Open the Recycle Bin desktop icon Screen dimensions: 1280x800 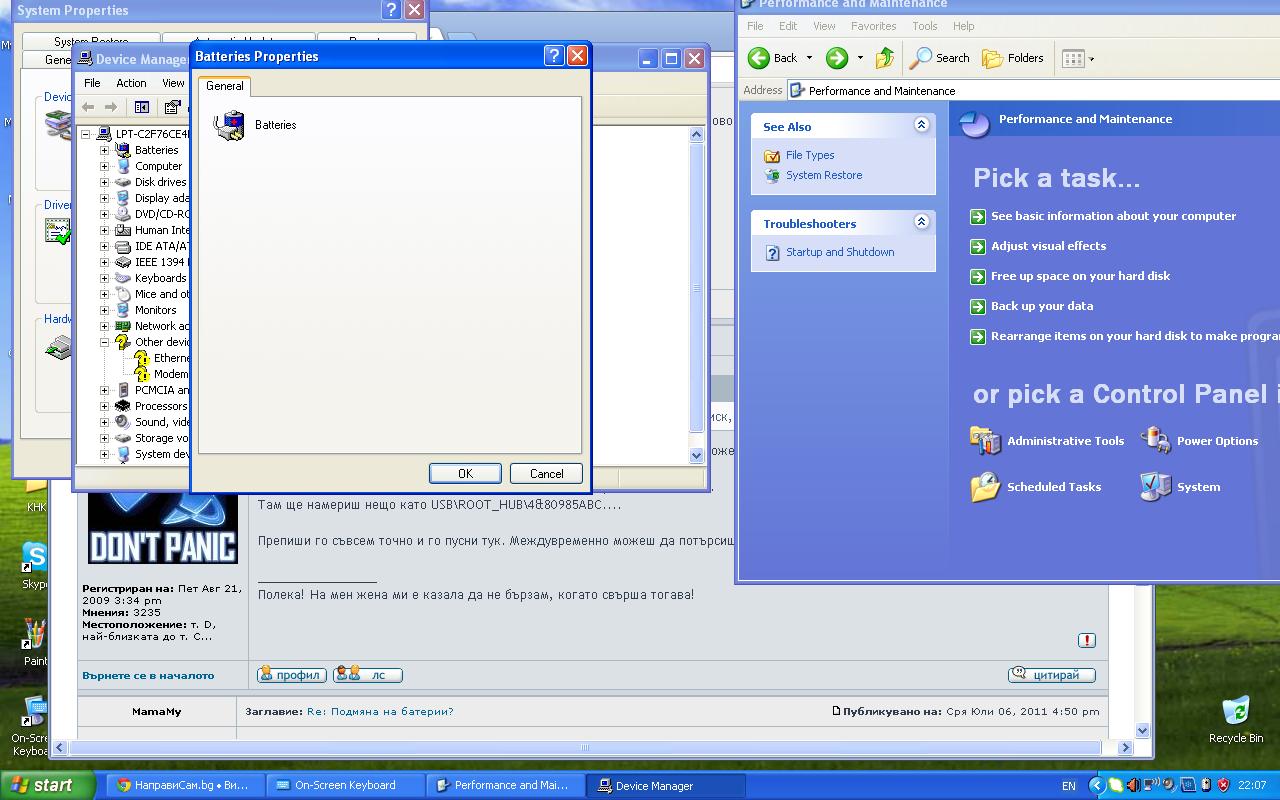click(x=1235, y=712)
